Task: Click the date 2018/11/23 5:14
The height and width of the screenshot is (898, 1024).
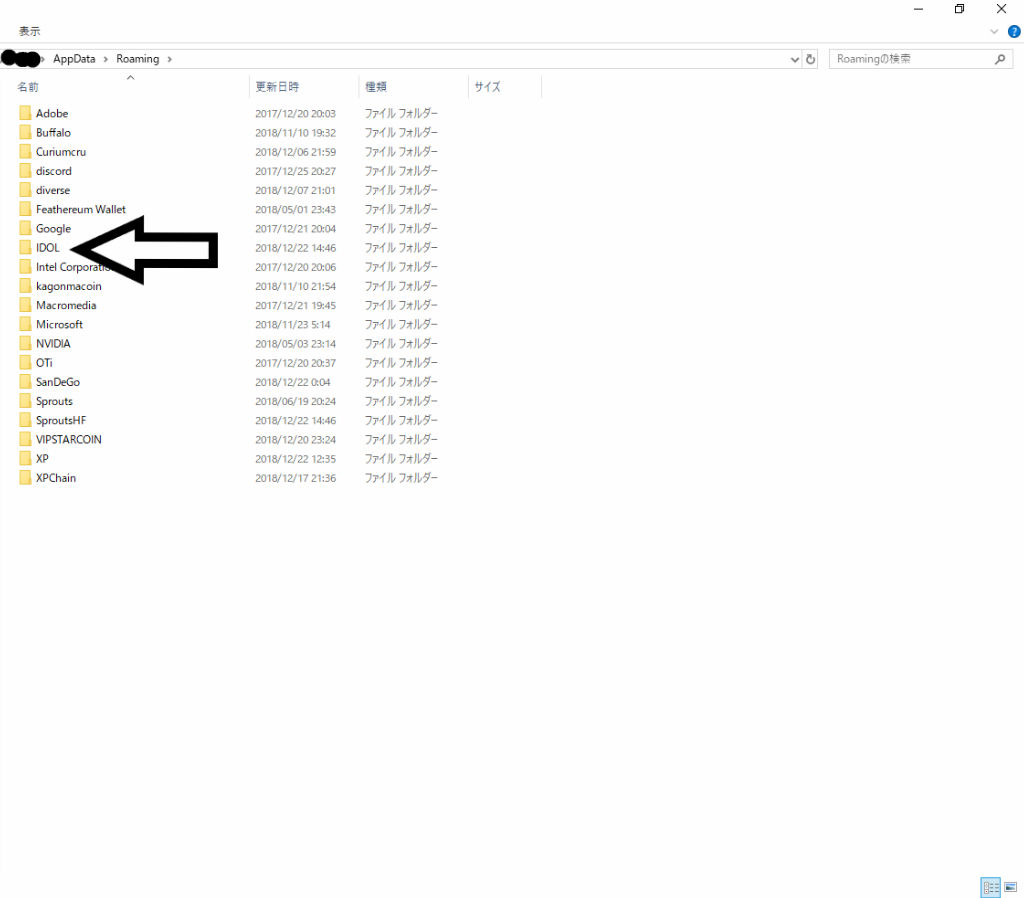Action: coord(293,325)
